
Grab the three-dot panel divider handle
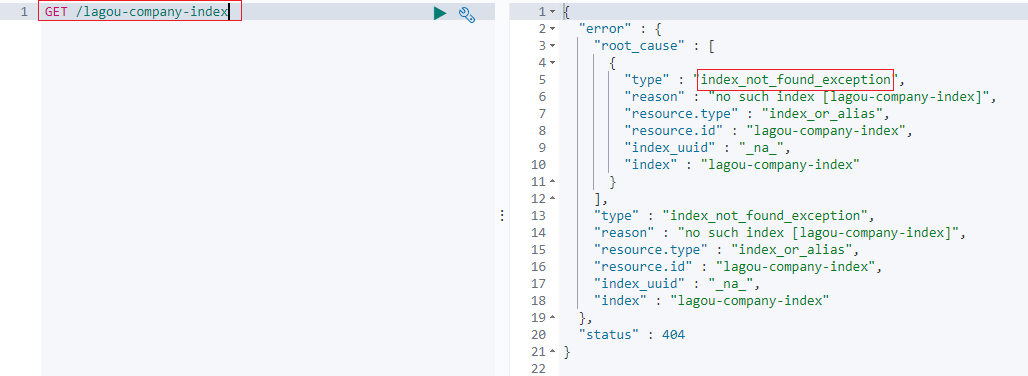pos(502,216)
